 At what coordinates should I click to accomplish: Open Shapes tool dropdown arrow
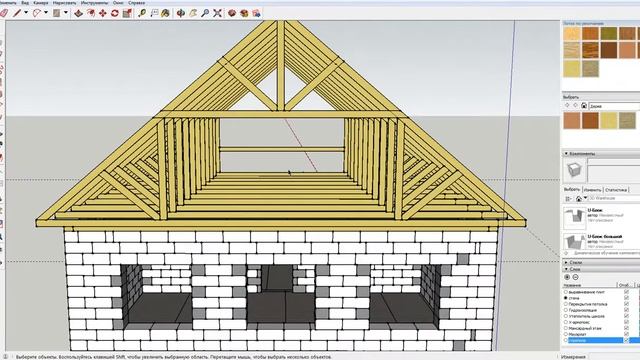point(66,13)
